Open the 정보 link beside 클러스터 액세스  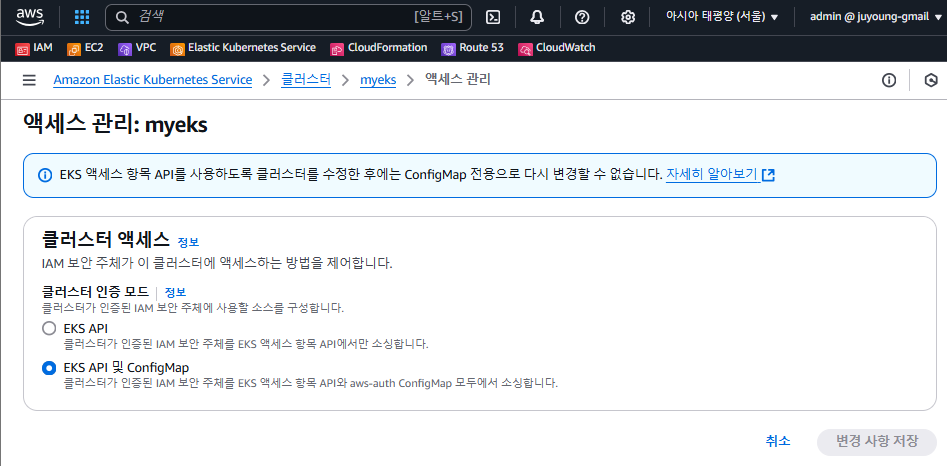click(188, 242)
